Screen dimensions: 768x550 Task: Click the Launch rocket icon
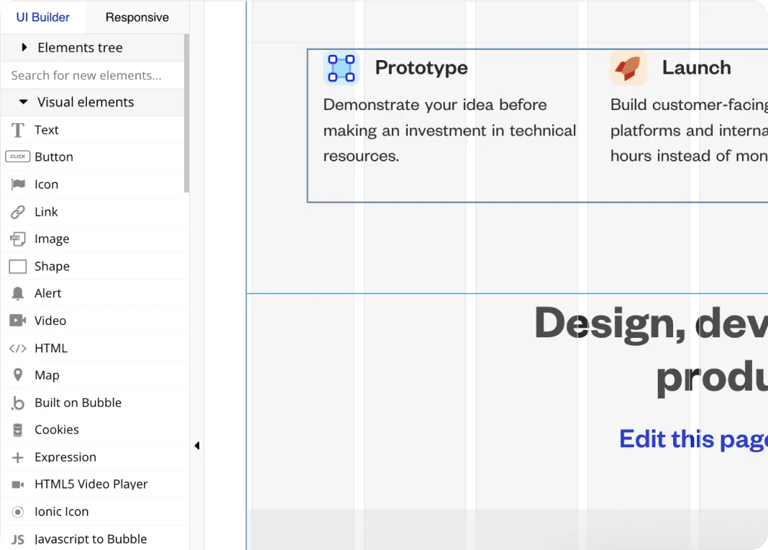click(628, 68)
